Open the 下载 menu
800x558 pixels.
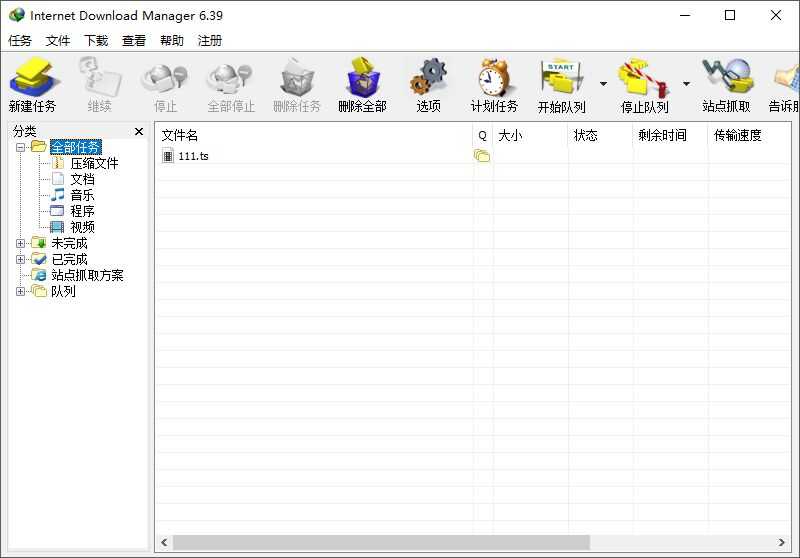coord(96,40)
